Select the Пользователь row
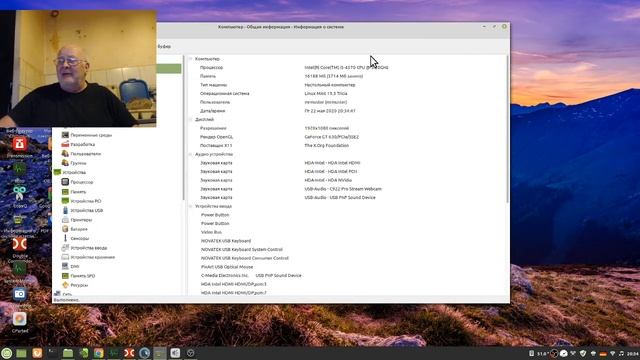 pos(347,102)
